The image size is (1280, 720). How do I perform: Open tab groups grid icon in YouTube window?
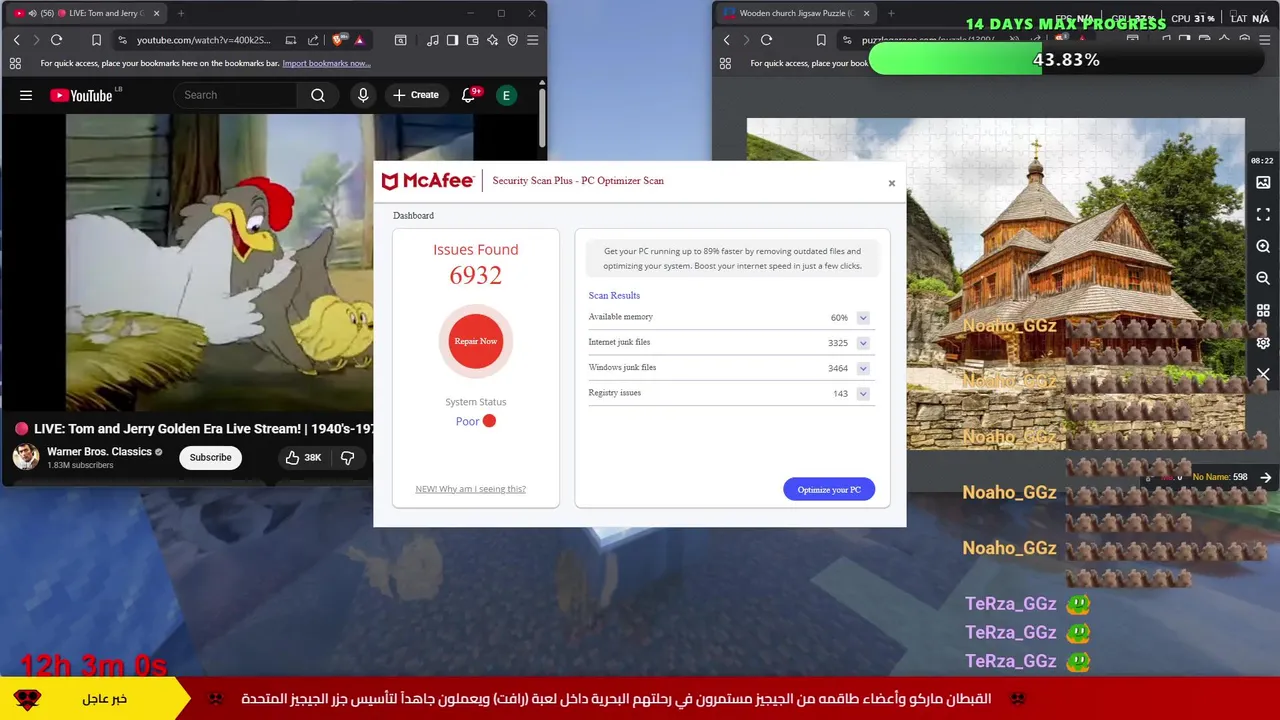[15, 63]
